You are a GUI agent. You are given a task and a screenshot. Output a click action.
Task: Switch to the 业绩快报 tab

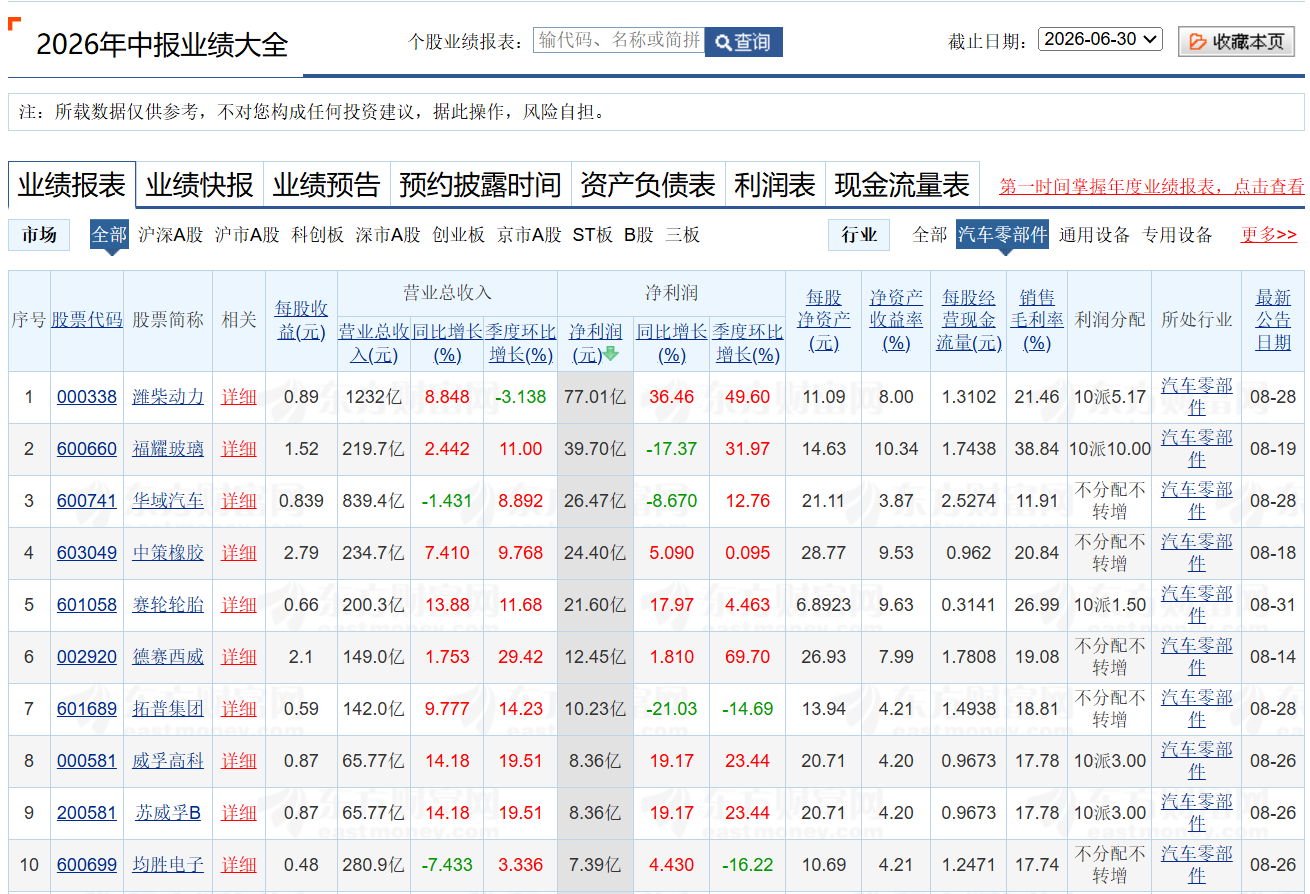pos(199,185)
